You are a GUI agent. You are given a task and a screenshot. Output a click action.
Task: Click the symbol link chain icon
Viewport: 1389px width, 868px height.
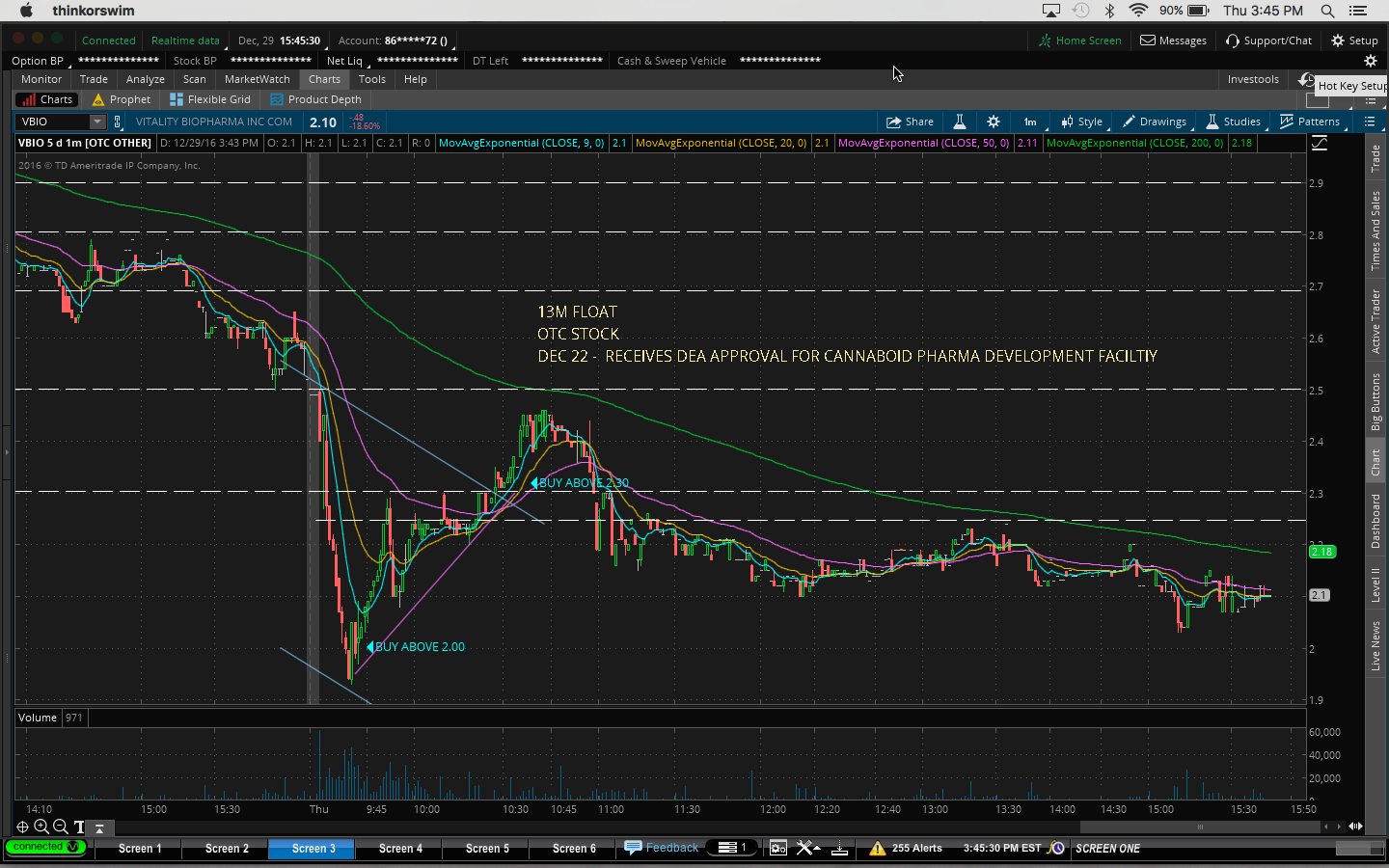(x=118, y=122)
